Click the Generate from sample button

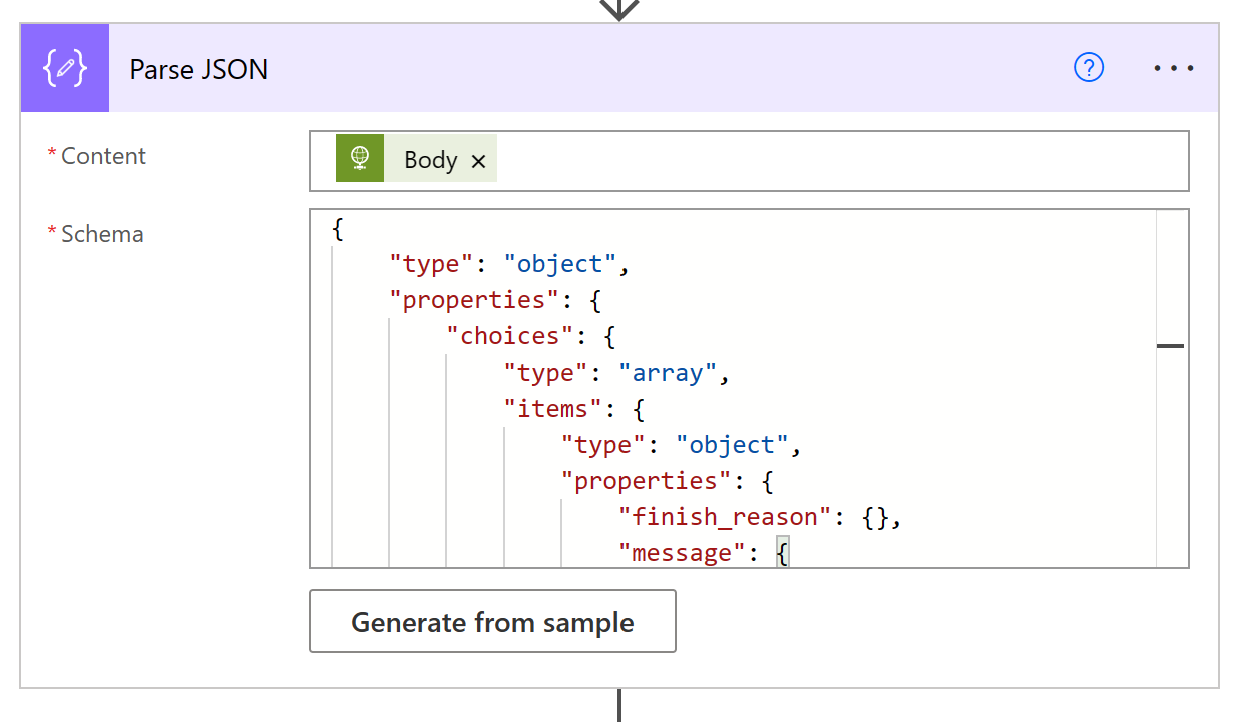[492, 622]
